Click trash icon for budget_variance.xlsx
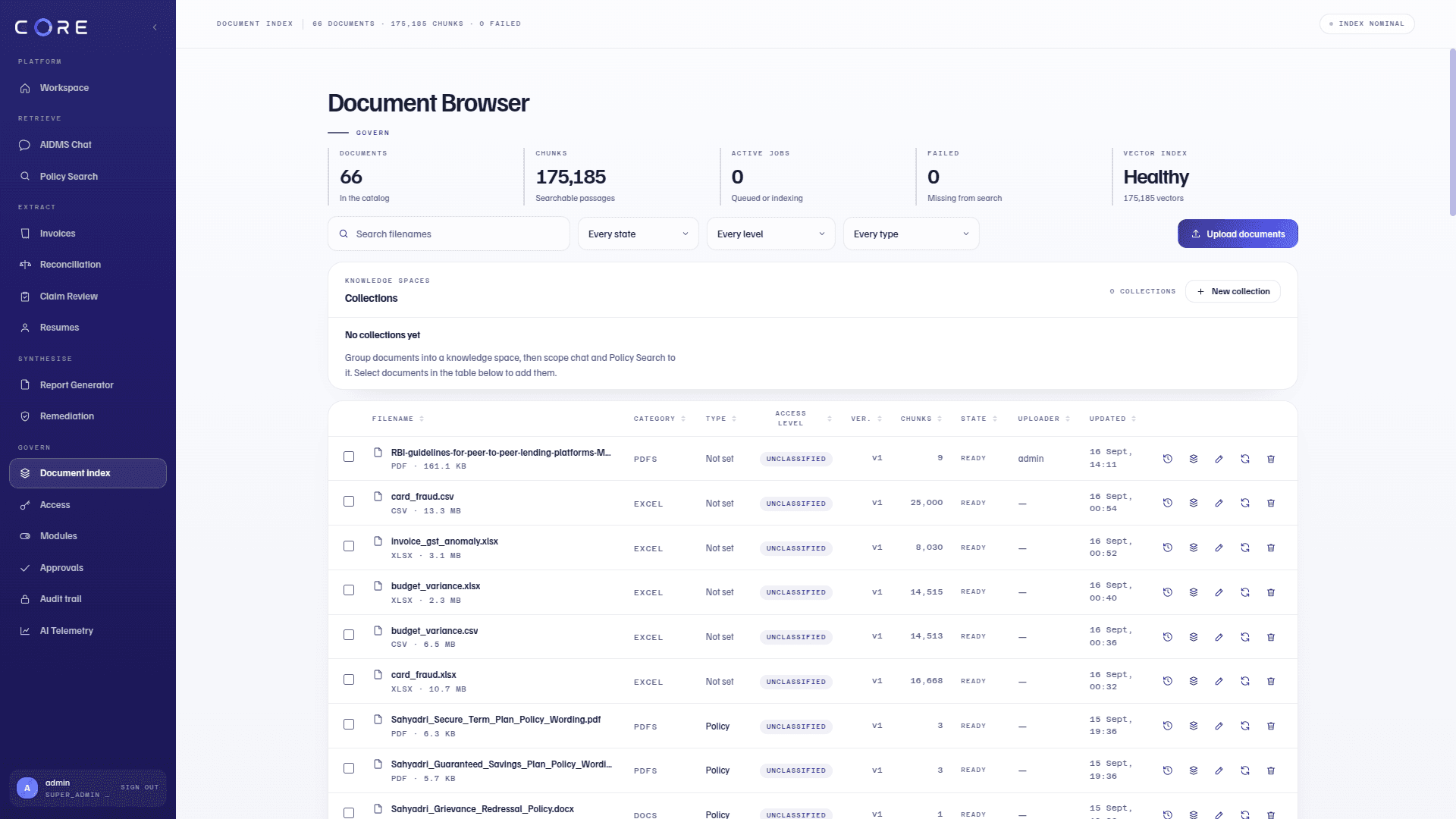 point(1271,592)
